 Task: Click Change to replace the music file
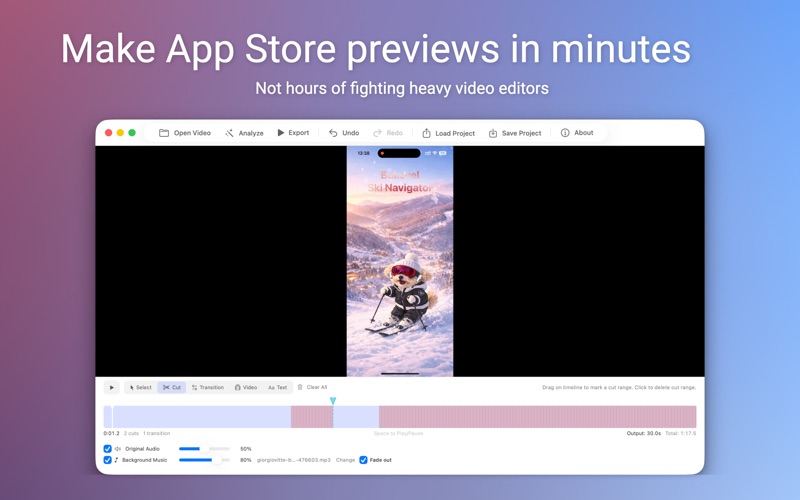(345, 460)
